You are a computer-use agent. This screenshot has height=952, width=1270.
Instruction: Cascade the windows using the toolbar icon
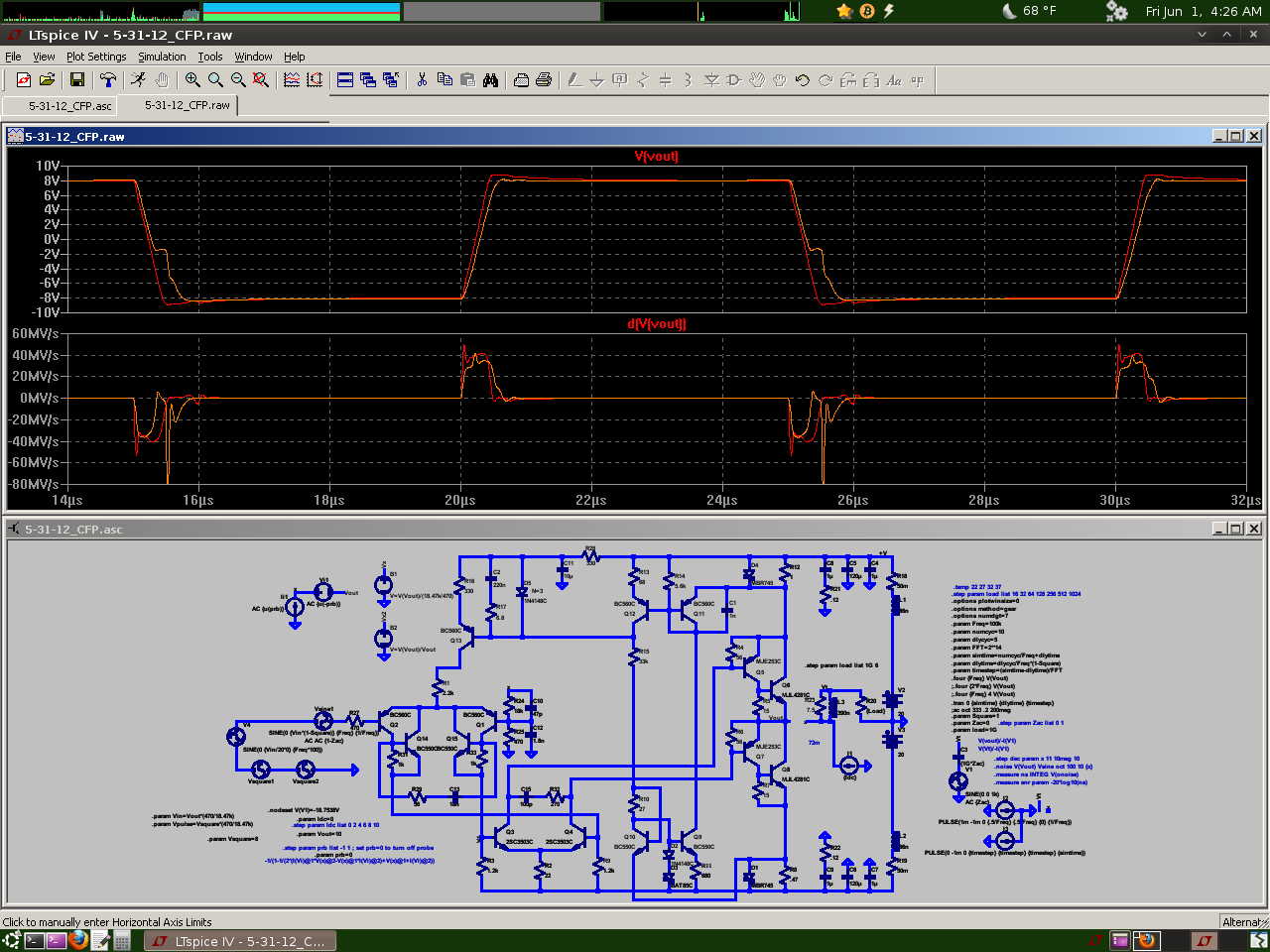(368, 80)
